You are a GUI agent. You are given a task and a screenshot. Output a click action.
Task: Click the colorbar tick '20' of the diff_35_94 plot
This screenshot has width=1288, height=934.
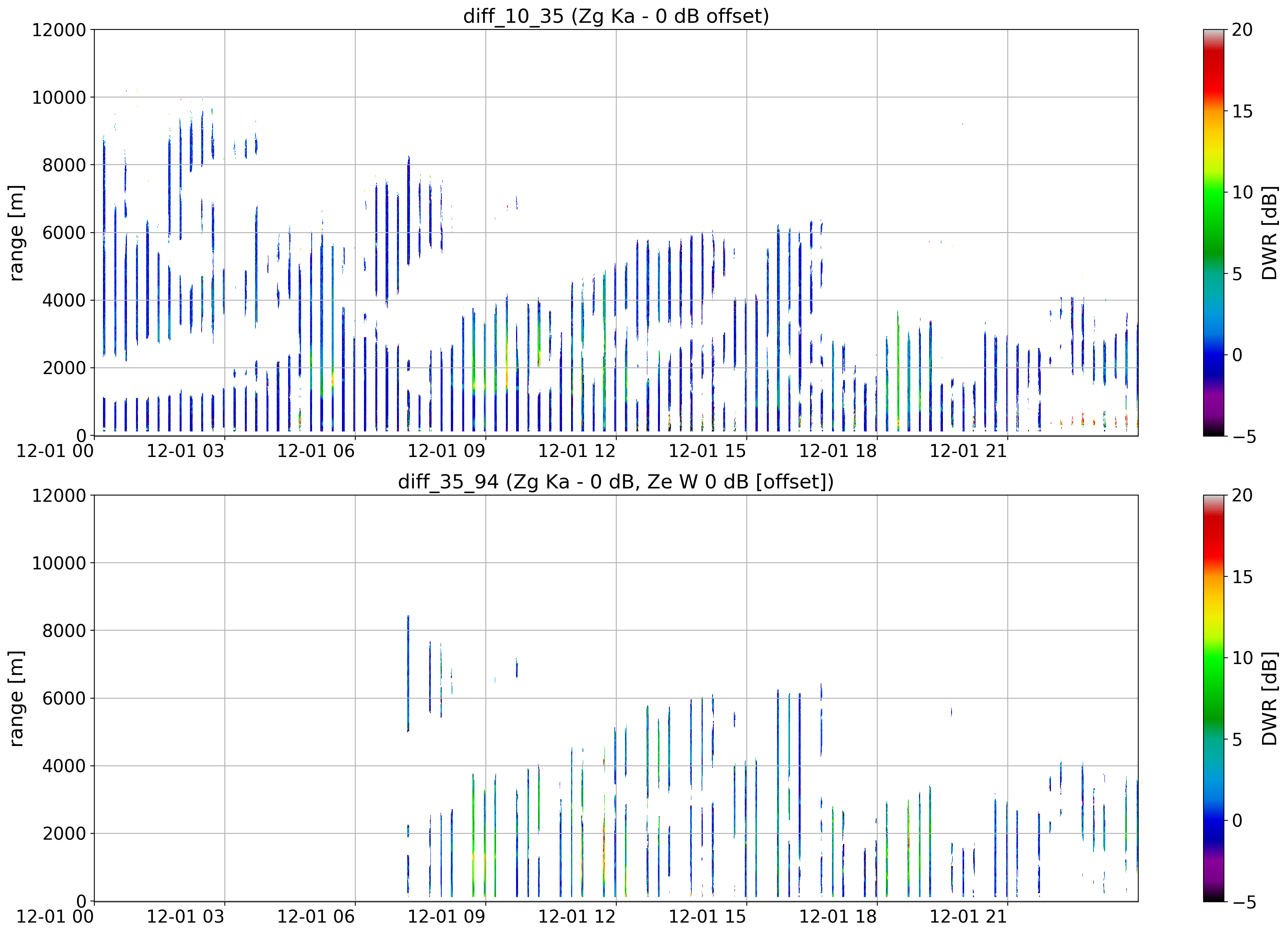click(1242, 495)
